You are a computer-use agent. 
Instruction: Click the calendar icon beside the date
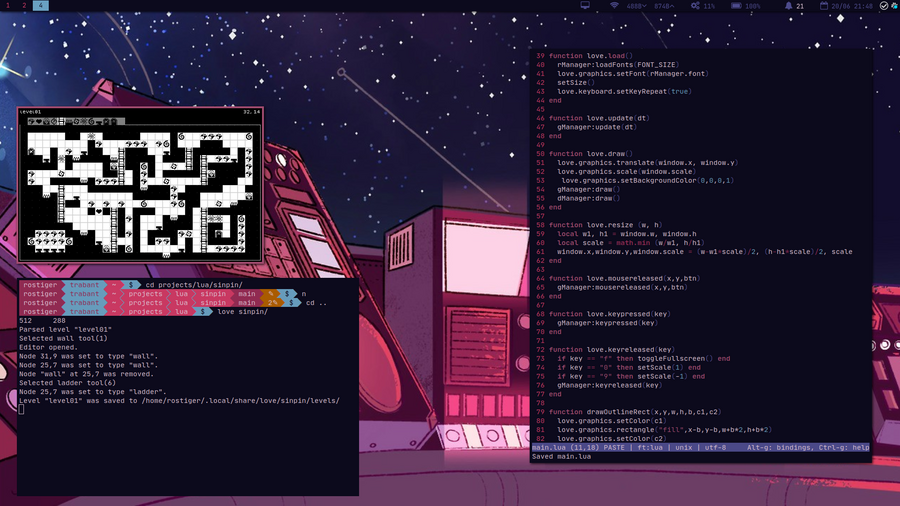coord(824,6)
